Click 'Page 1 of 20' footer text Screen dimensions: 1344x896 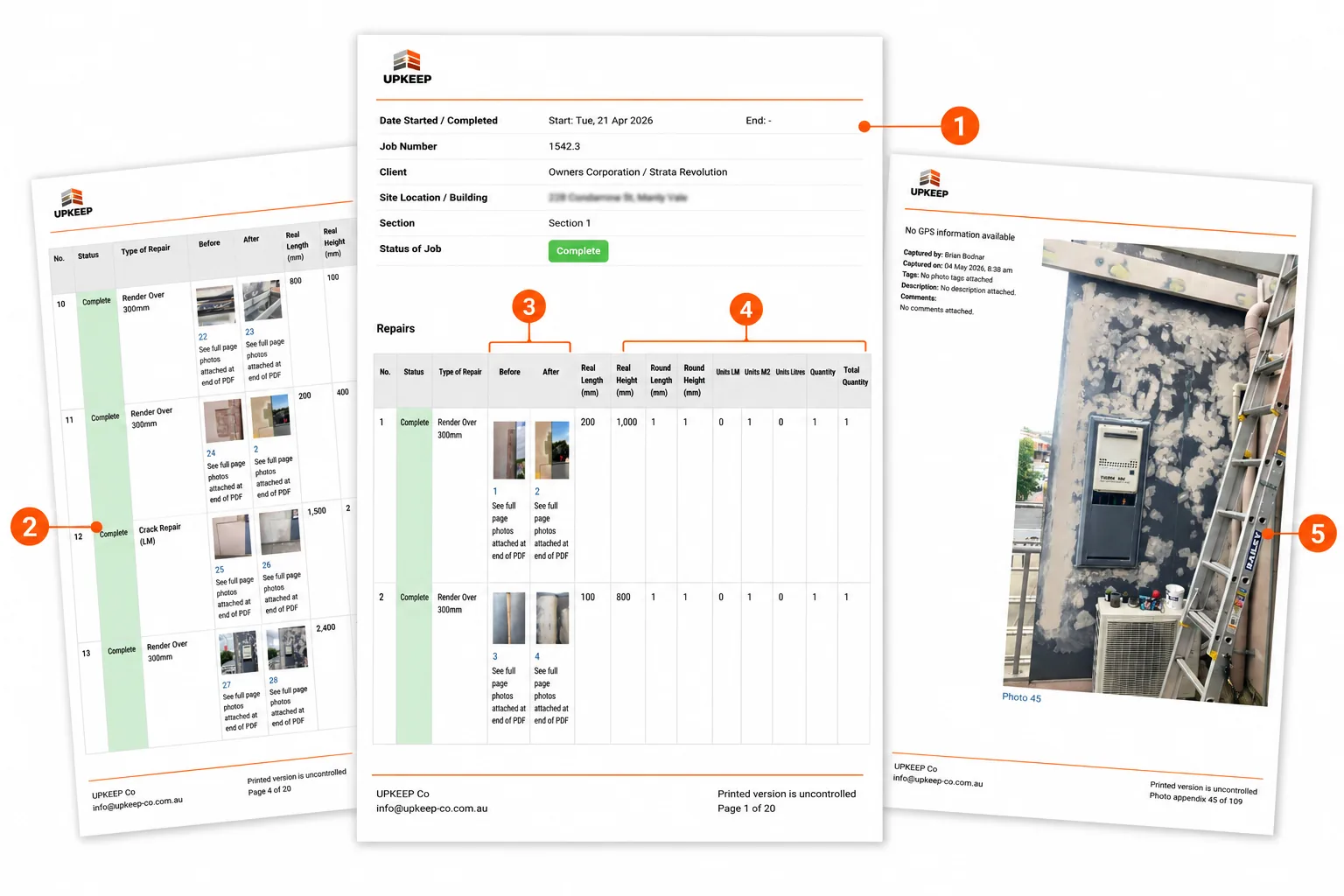[x=746, y=808]
